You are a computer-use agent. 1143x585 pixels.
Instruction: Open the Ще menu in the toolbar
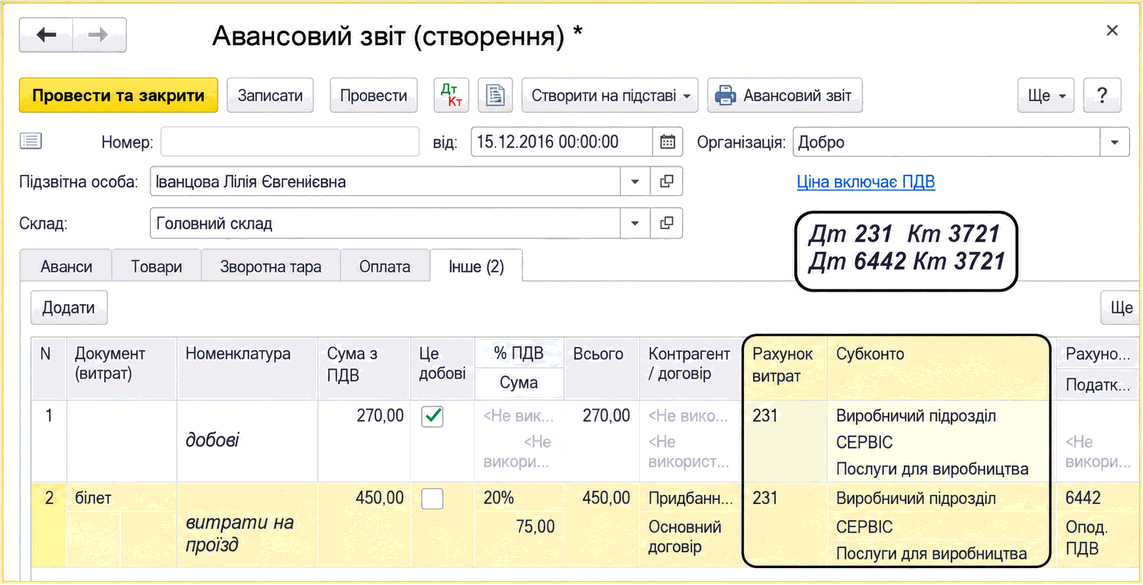(x=1046, y=95)
